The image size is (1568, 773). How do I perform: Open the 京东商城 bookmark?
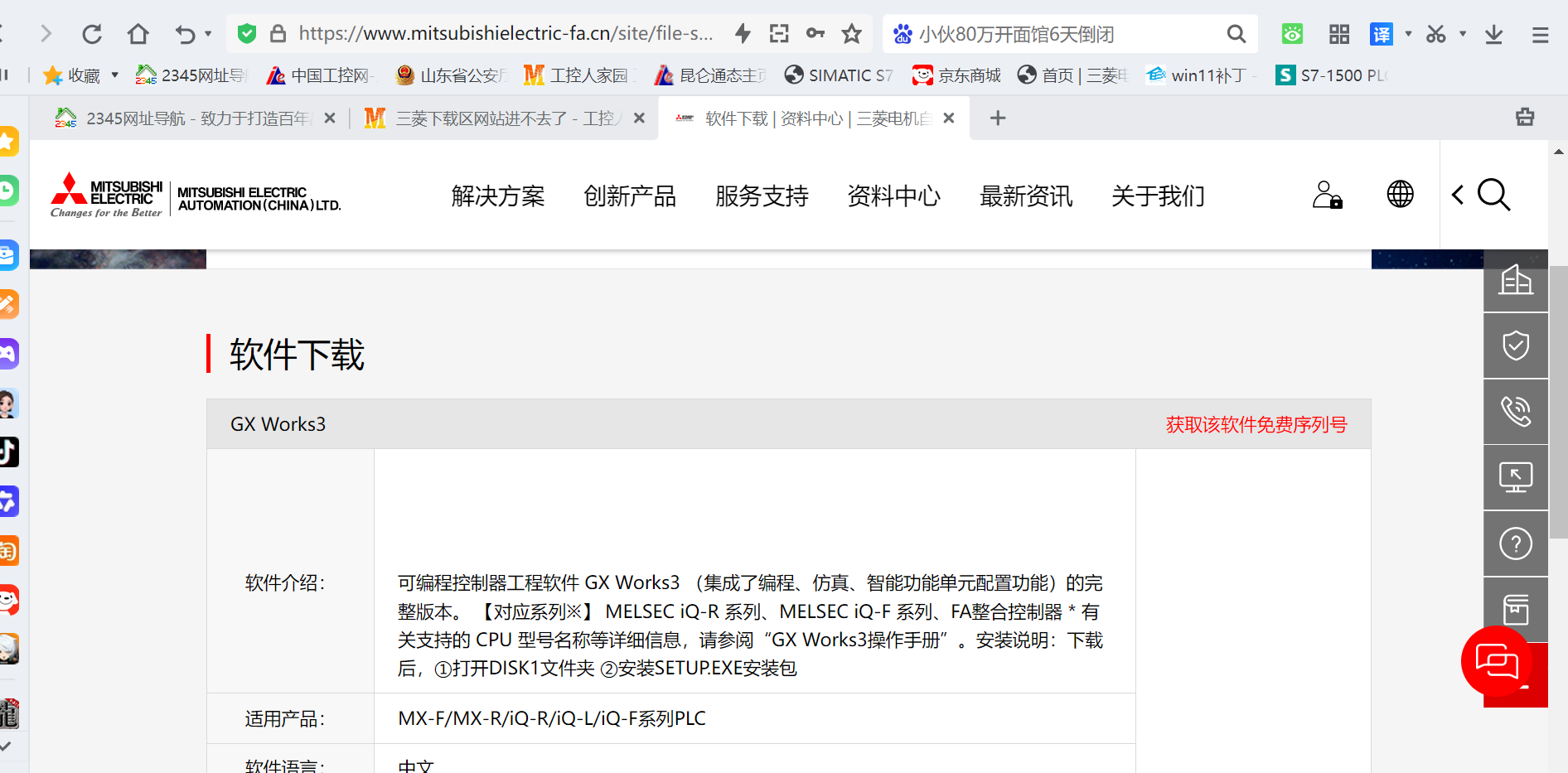pos(957,75)
